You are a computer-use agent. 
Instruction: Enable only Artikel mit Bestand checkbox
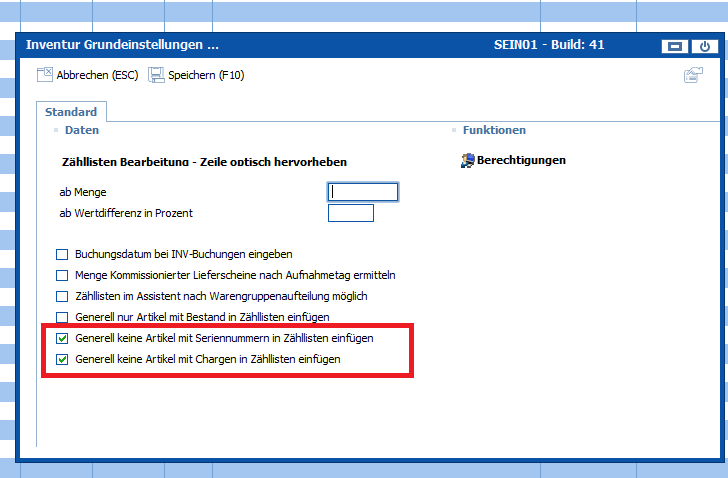click(x=63, y=317)
